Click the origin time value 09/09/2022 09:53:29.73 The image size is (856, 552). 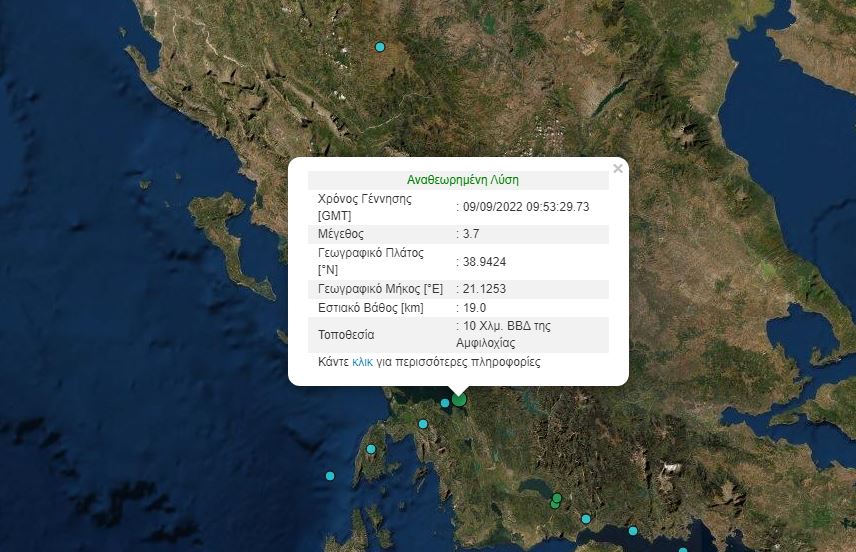[526, 207]
